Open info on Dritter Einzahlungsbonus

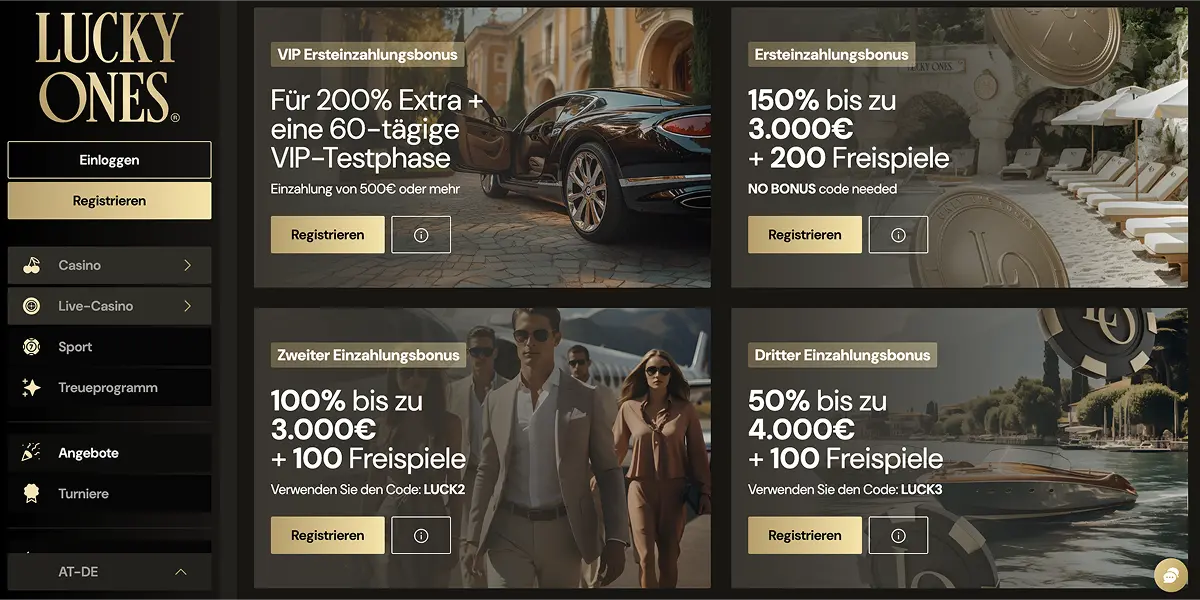tap(898, 535)
